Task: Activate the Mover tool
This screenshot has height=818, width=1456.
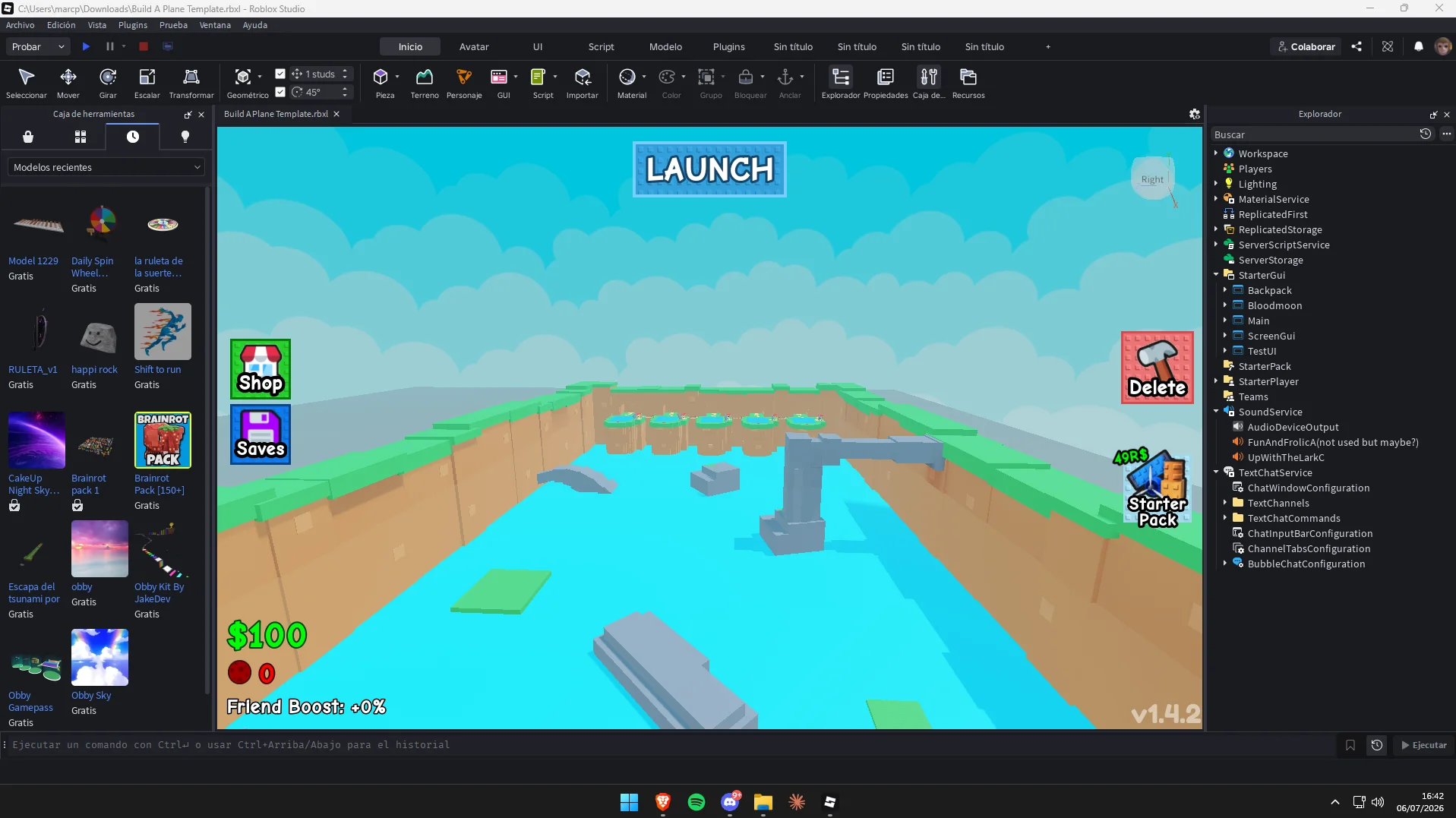Action: pos(68,83)
